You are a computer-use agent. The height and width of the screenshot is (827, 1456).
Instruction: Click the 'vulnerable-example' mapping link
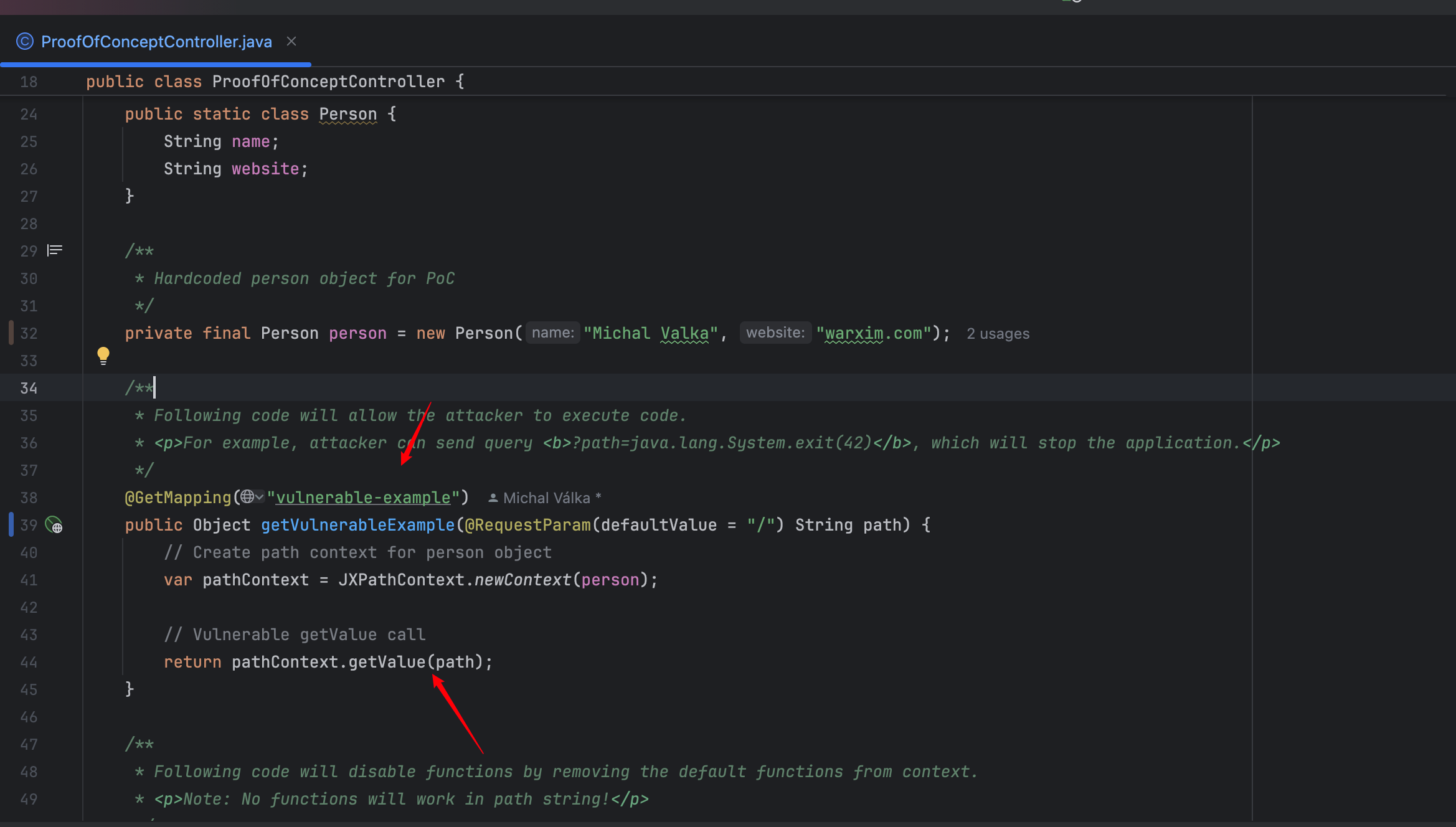(363, 498)
